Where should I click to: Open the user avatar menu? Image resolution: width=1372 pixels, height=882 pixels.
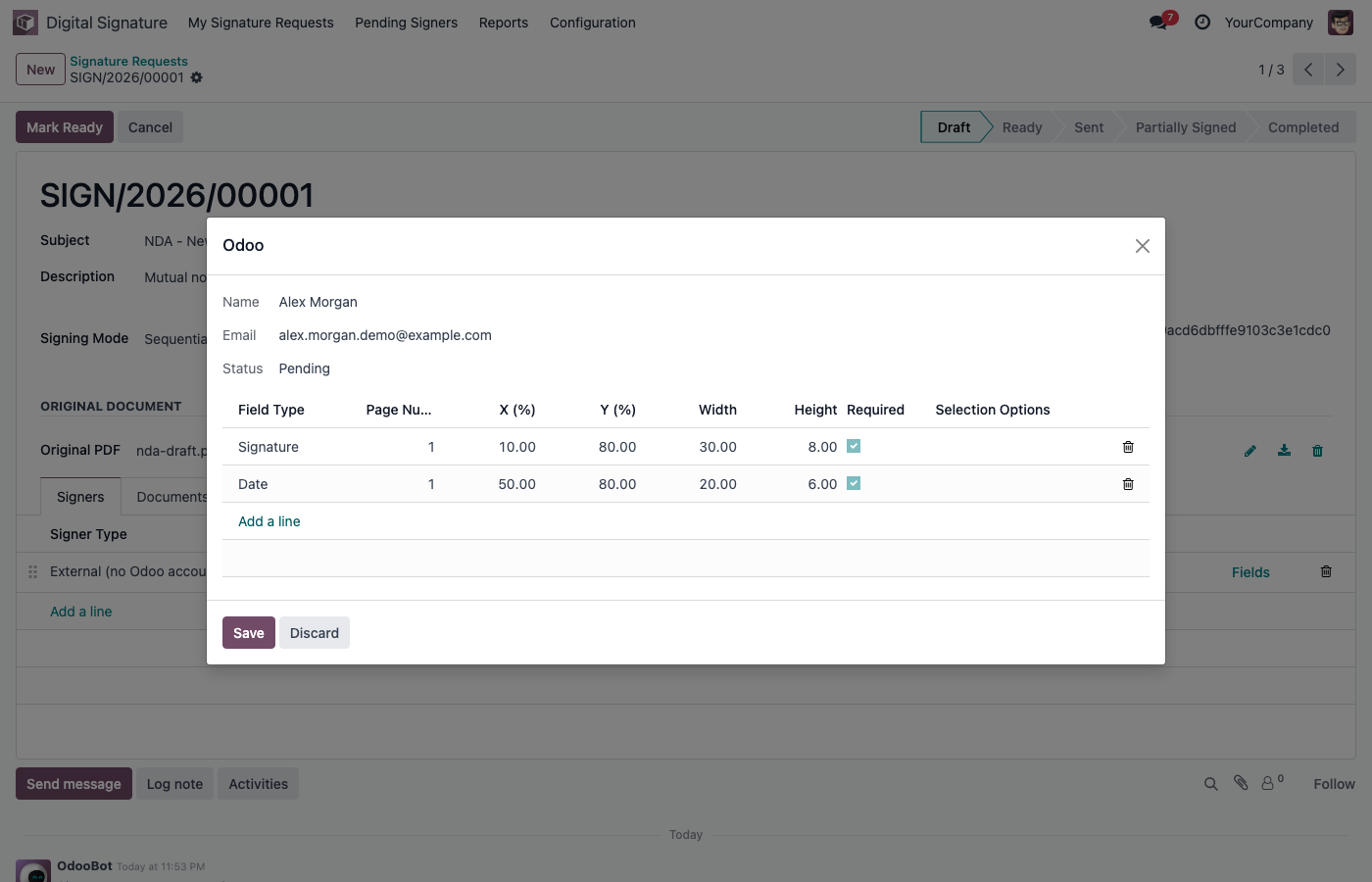(x=1341, y=22)
